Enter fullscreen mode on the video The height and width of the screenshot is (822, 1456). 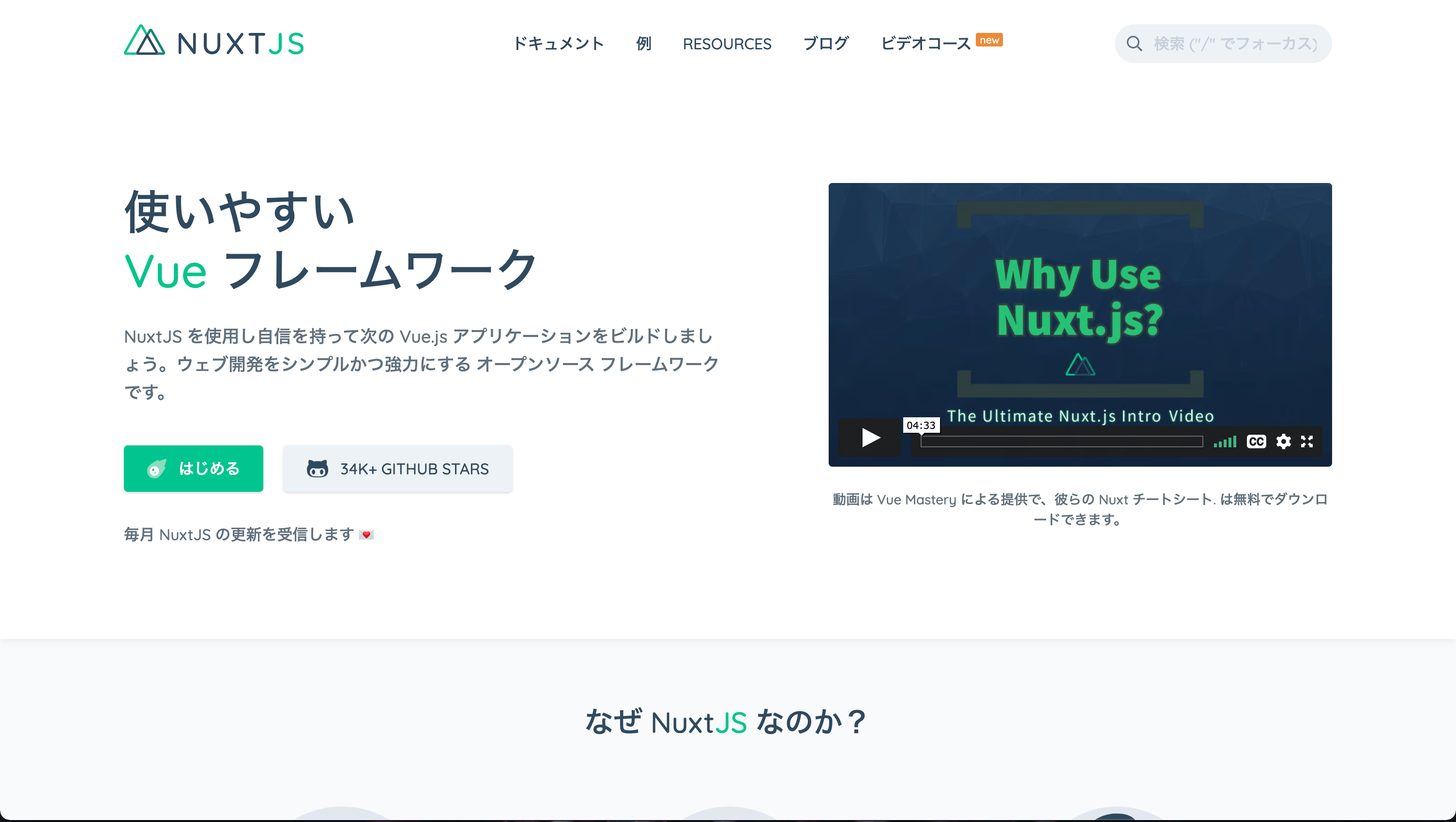pos(1307,441)
